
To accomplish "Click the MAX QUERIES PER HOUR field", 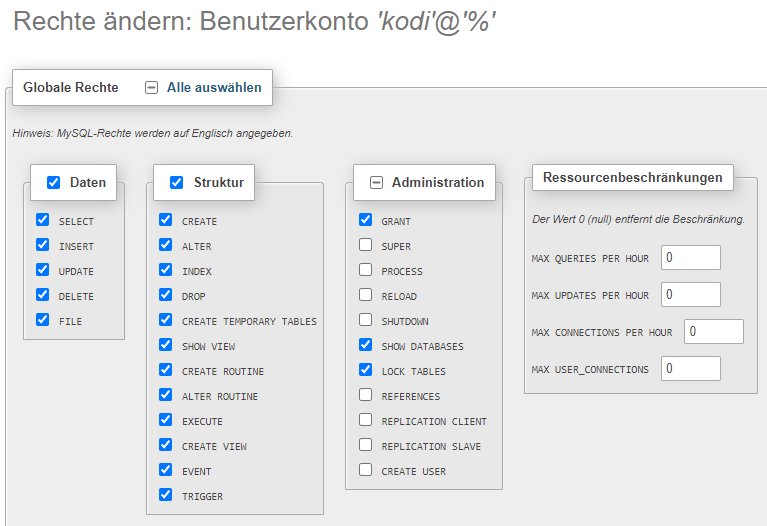I will 690,258.
